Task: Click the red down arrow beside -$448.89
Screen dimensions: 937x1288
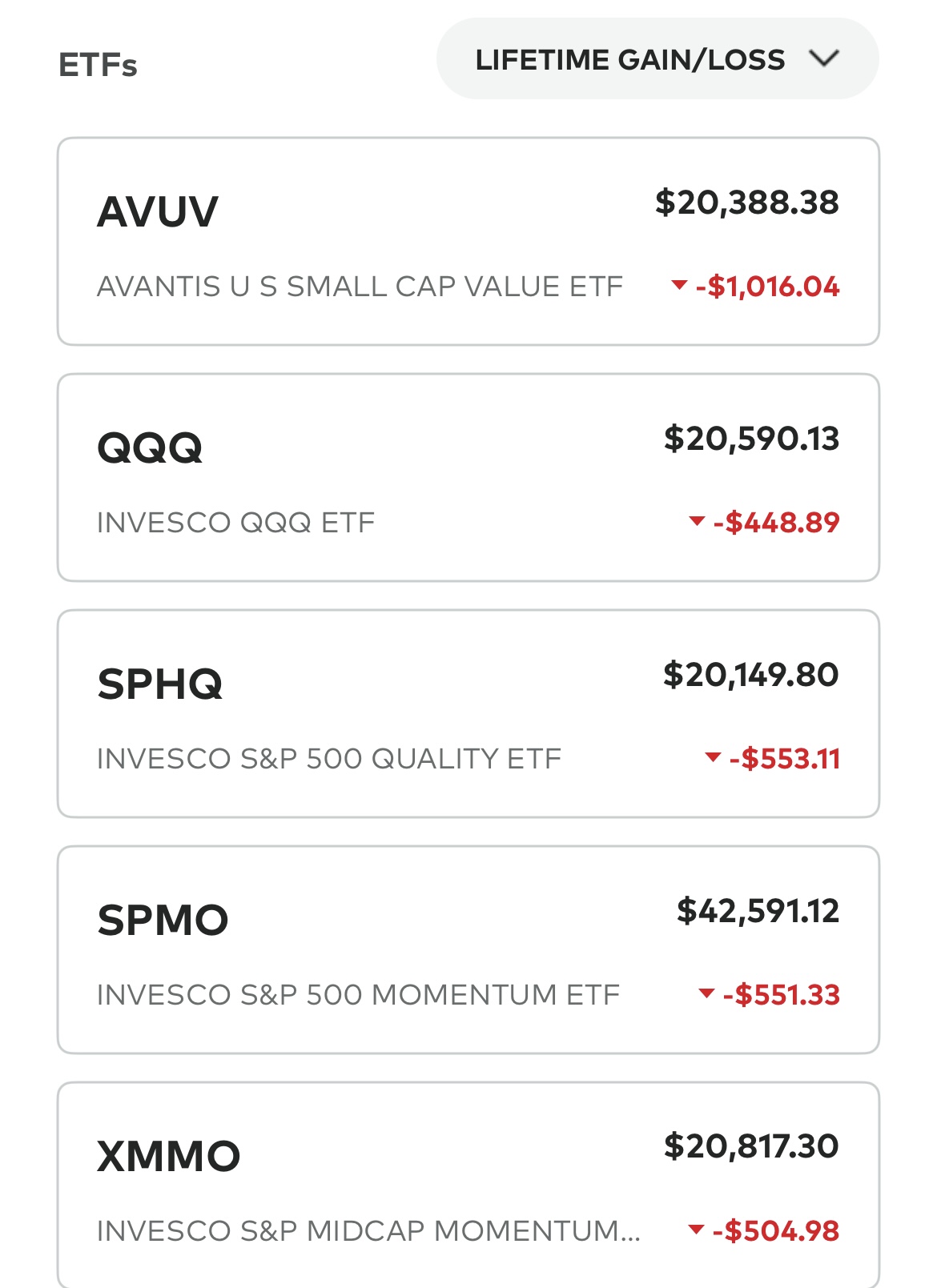Action: point(697,522)
